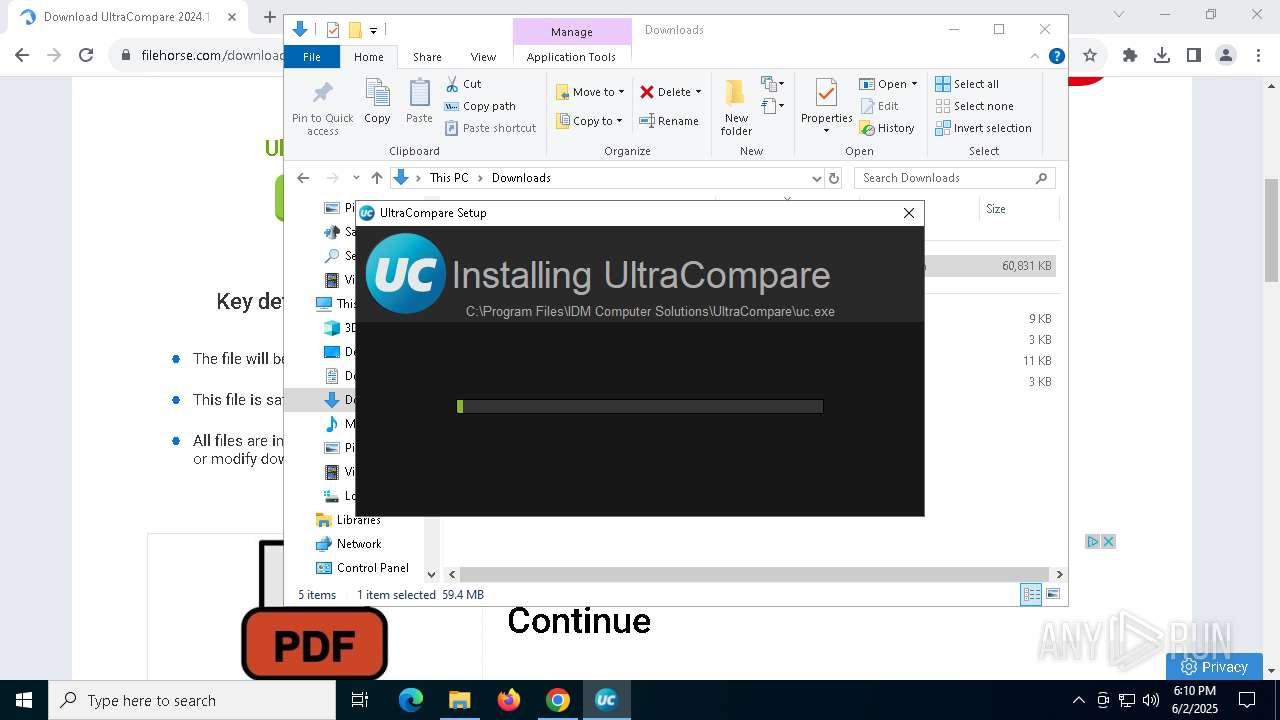
Task: Click the horizontal scrollbar in file list
Action: point(754,574)
